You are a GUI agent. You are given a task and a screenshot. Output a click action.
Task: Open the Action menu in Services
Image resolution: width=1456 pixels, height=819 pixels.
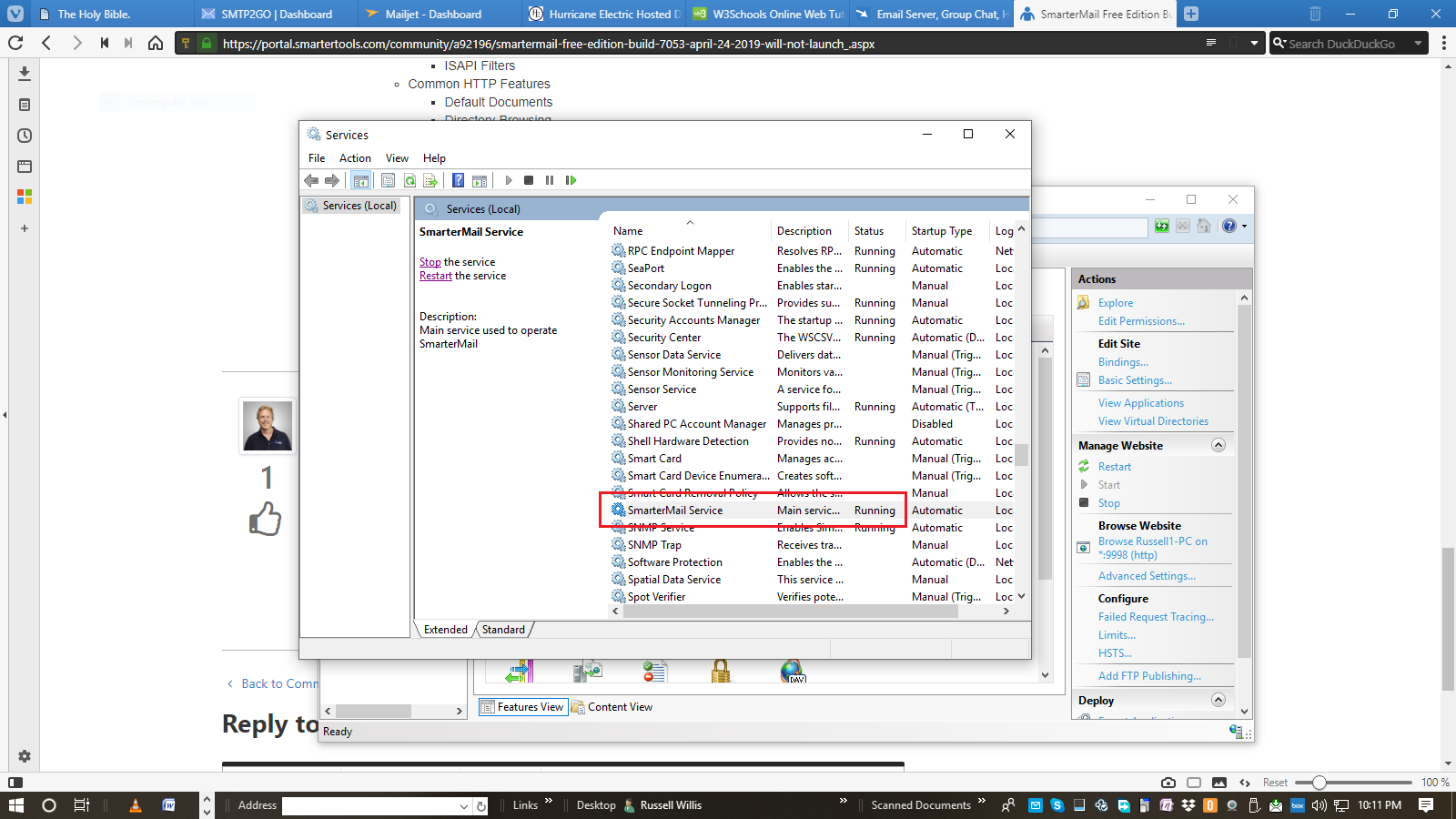[355, 158]
